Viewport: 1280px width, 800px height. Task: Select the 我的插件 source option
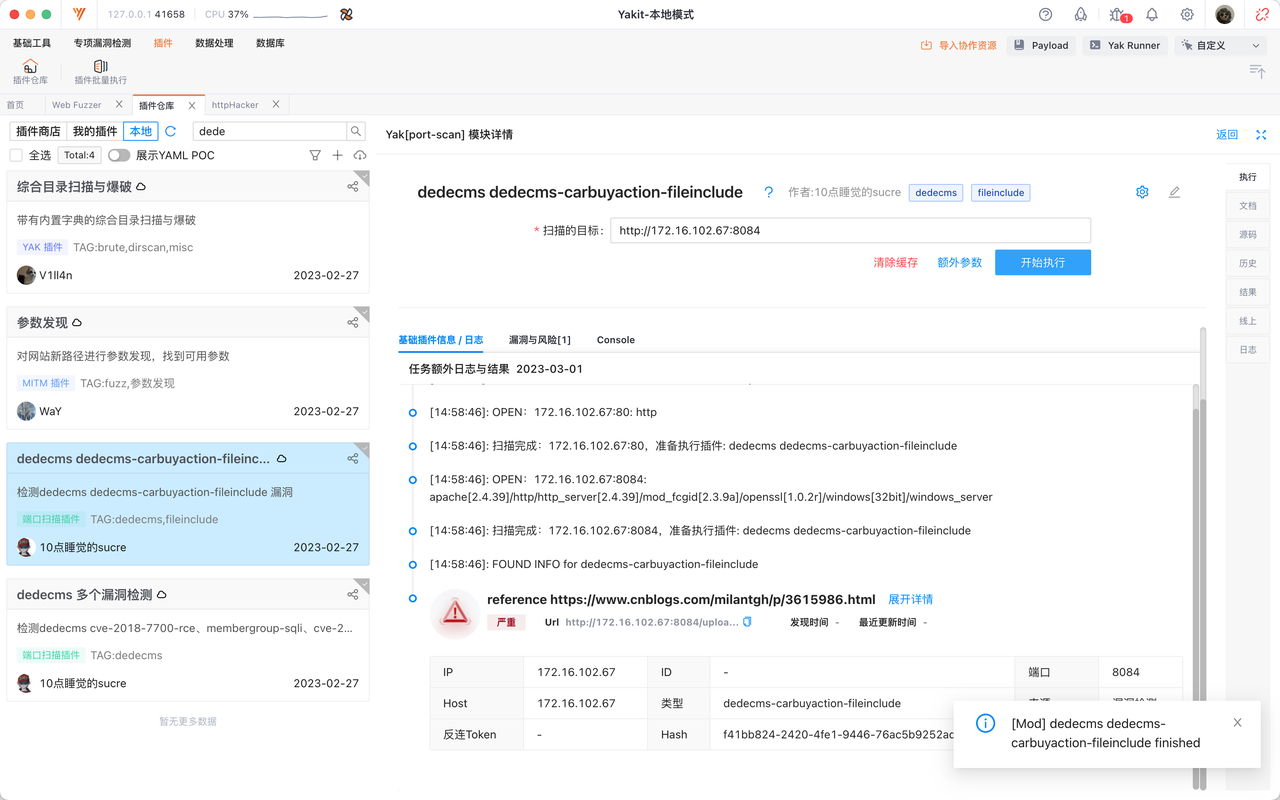(95, 131)
